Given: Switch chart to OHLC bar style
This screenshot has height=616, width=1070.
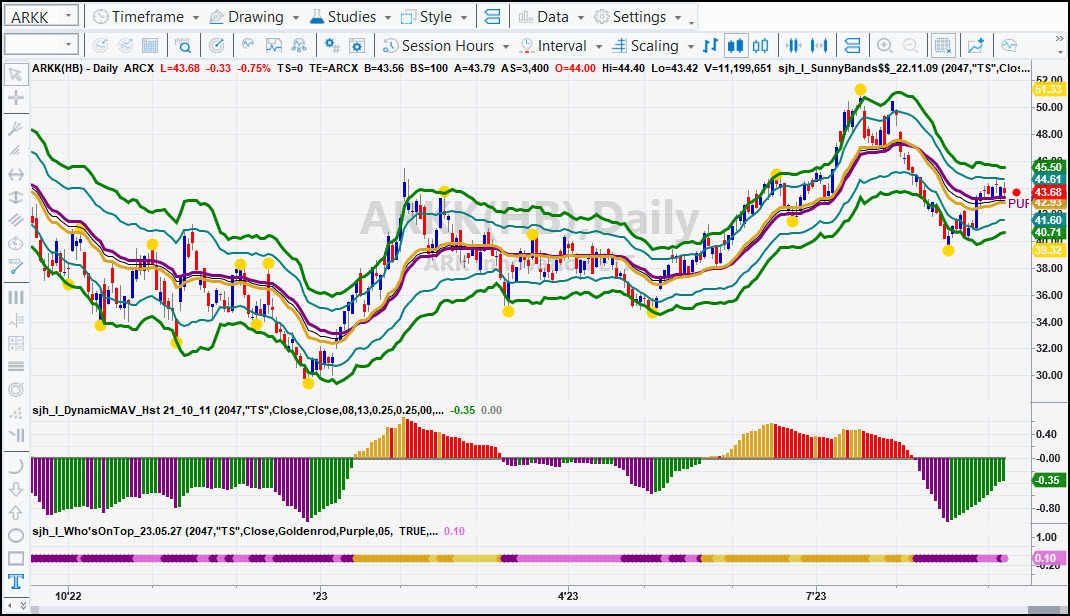Looking at the screenshot, I should point(710,46).
